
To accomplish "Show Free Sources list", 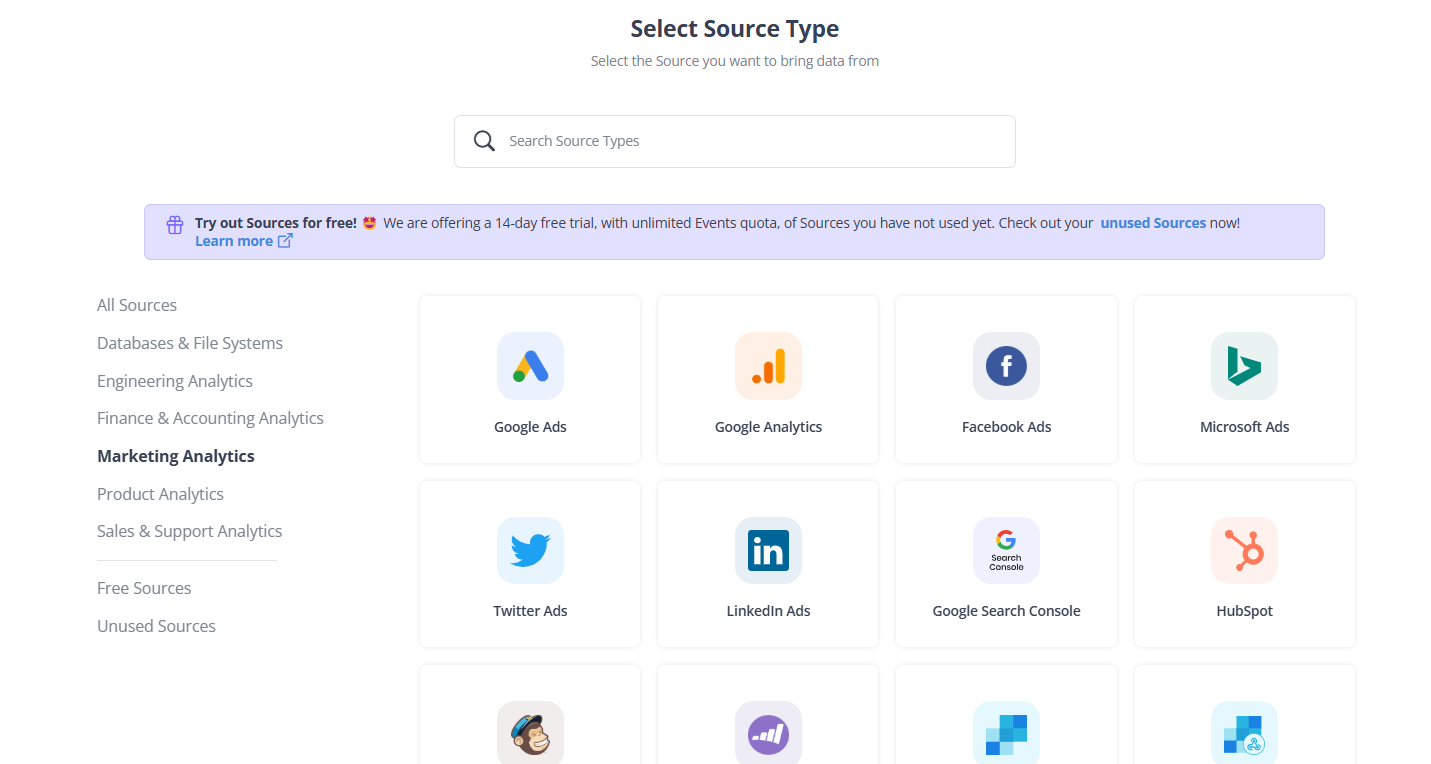I will tap(144, 588).
